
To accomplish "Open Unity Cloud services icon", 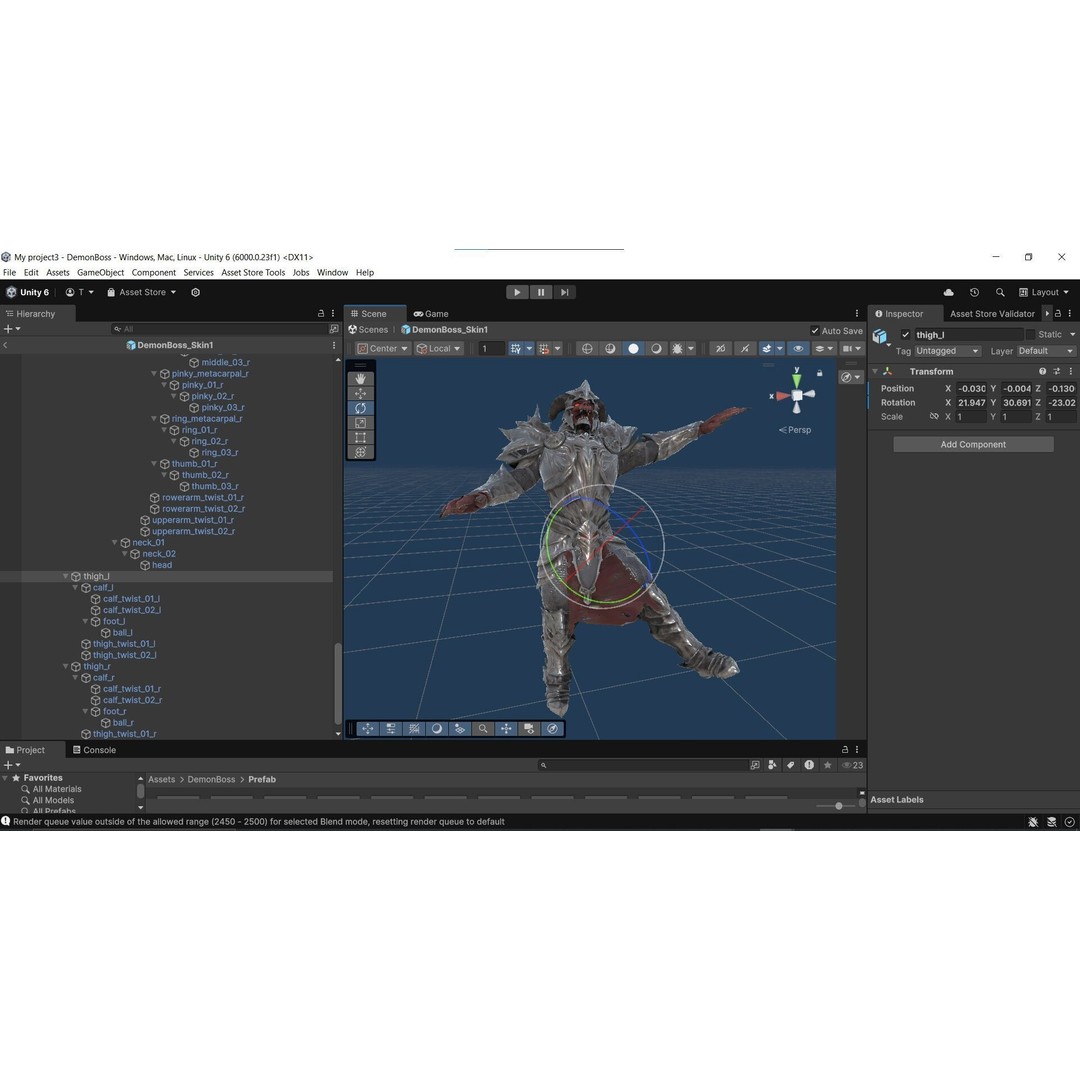I will pyautogui.click(x=948, y=292).
